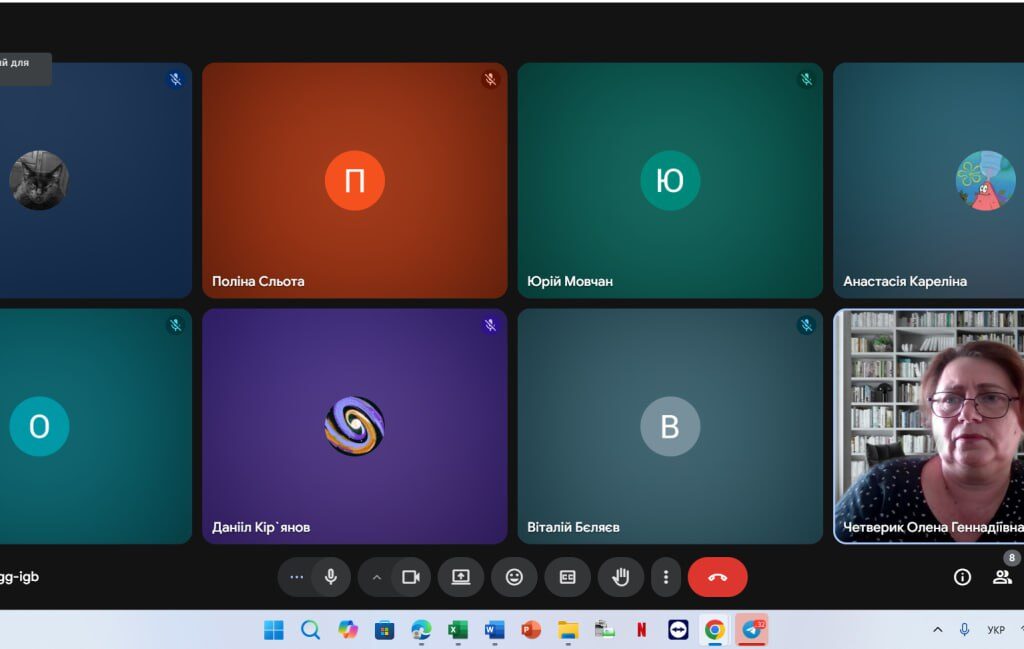Toggle closed captions
The height and width of the screenshot is (649, 1024).
click(567, 577)
